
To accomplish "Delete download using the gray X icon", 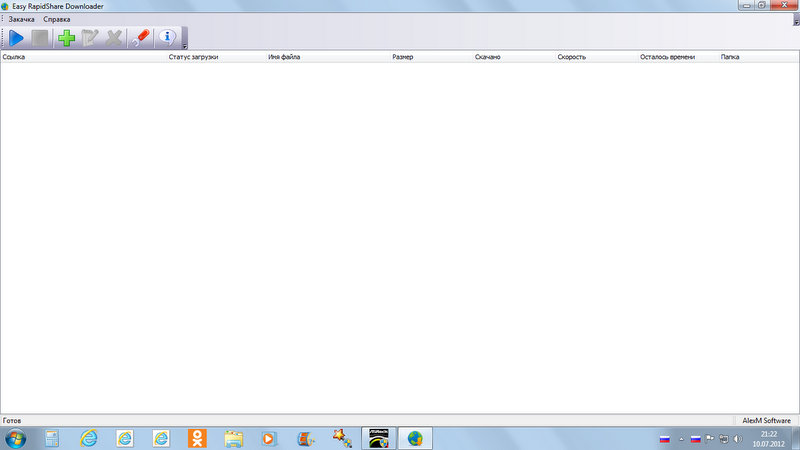I will (114, 38).
